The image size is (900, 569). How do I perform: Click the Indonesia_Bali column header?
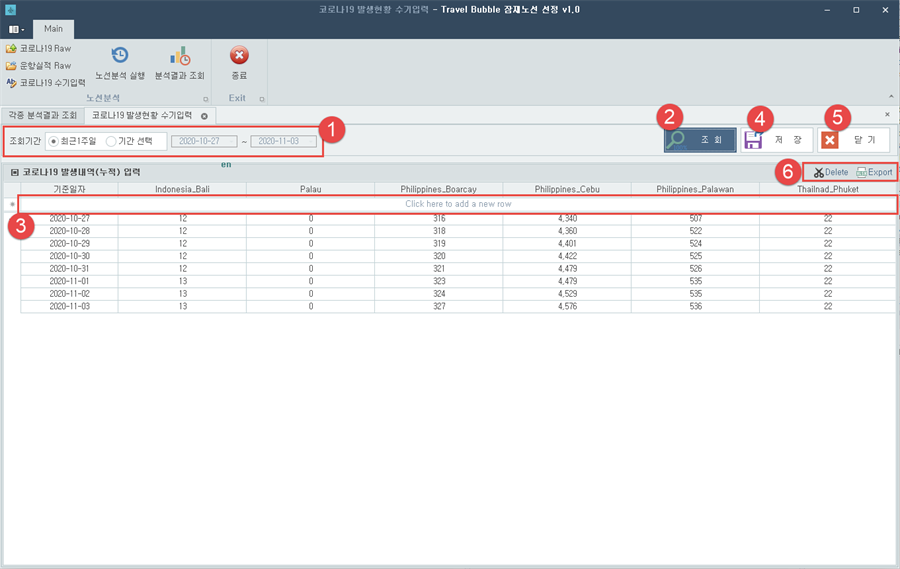pos(183,189)
